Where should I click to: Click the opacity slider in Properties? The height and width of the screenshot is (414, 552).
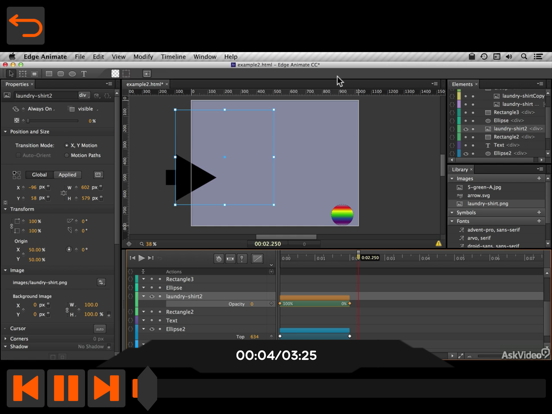click(x=52, y=121)
